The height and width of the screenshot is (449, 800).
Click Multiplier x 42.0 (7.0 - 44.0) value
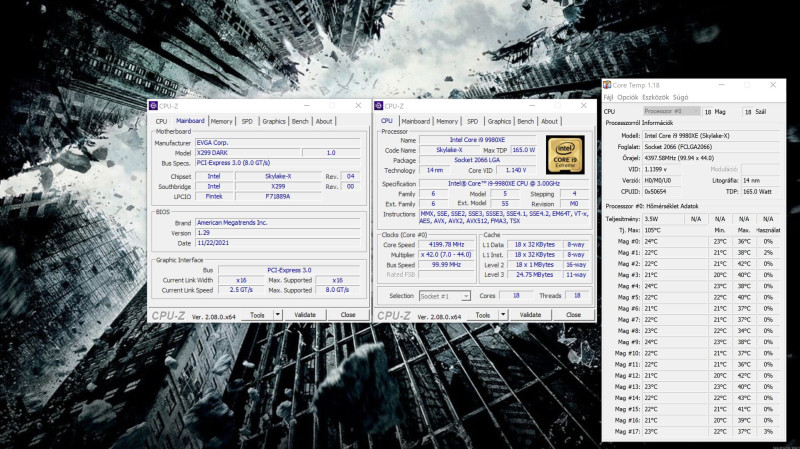447,255
